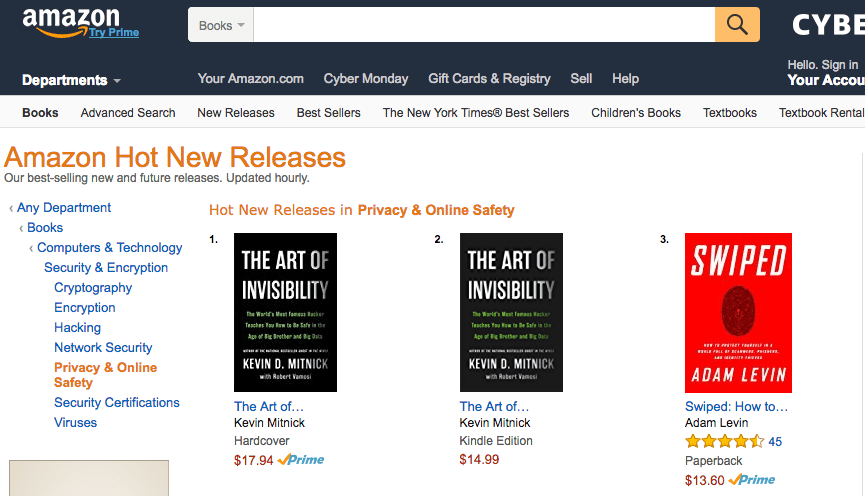Open the Swiped red book cover
Viewport: 865px width, 496px height.
(738, 313)
